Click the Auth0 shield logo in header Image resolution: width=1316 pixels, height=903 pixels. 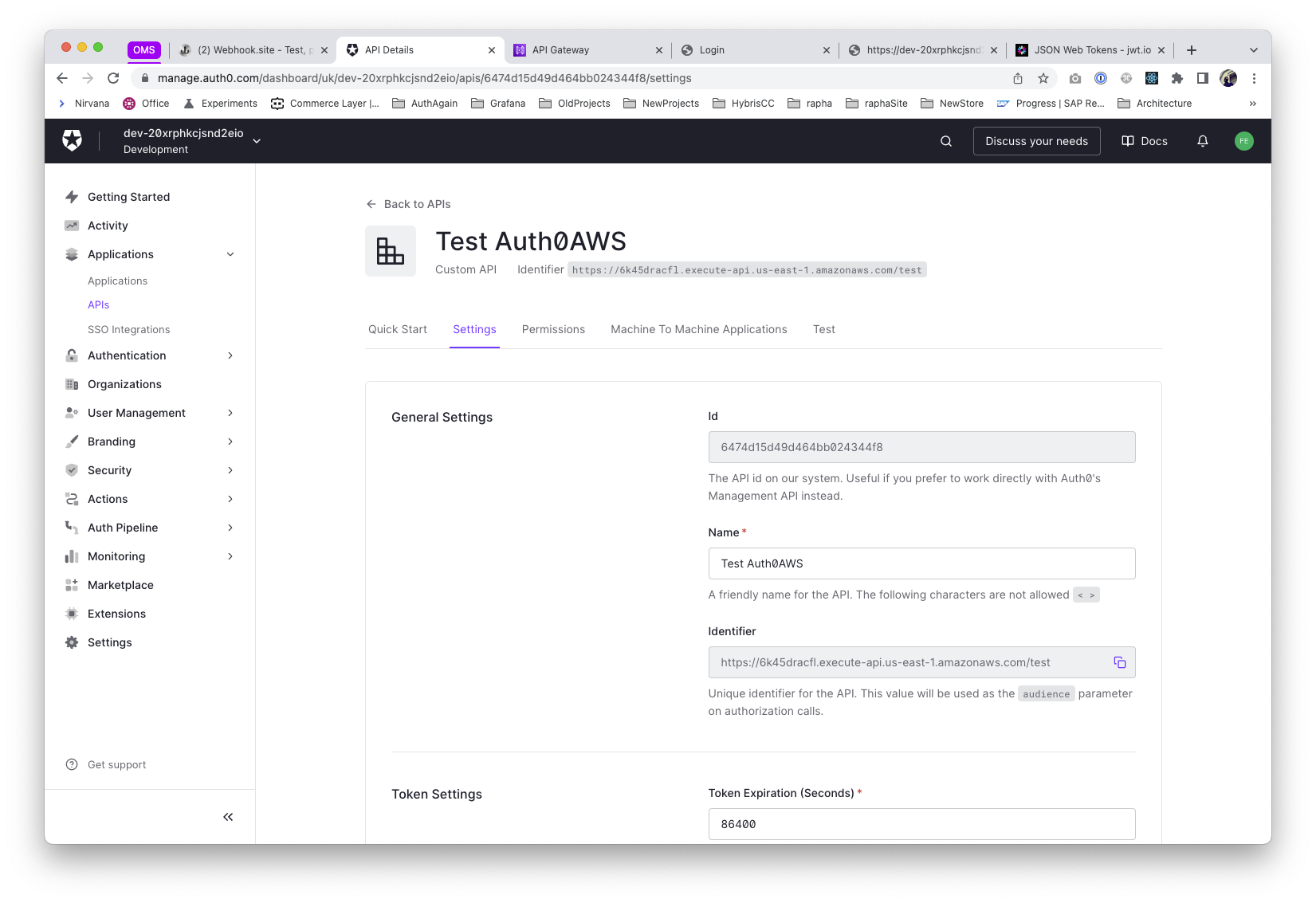pyautogui.click(x=72, y=141)
